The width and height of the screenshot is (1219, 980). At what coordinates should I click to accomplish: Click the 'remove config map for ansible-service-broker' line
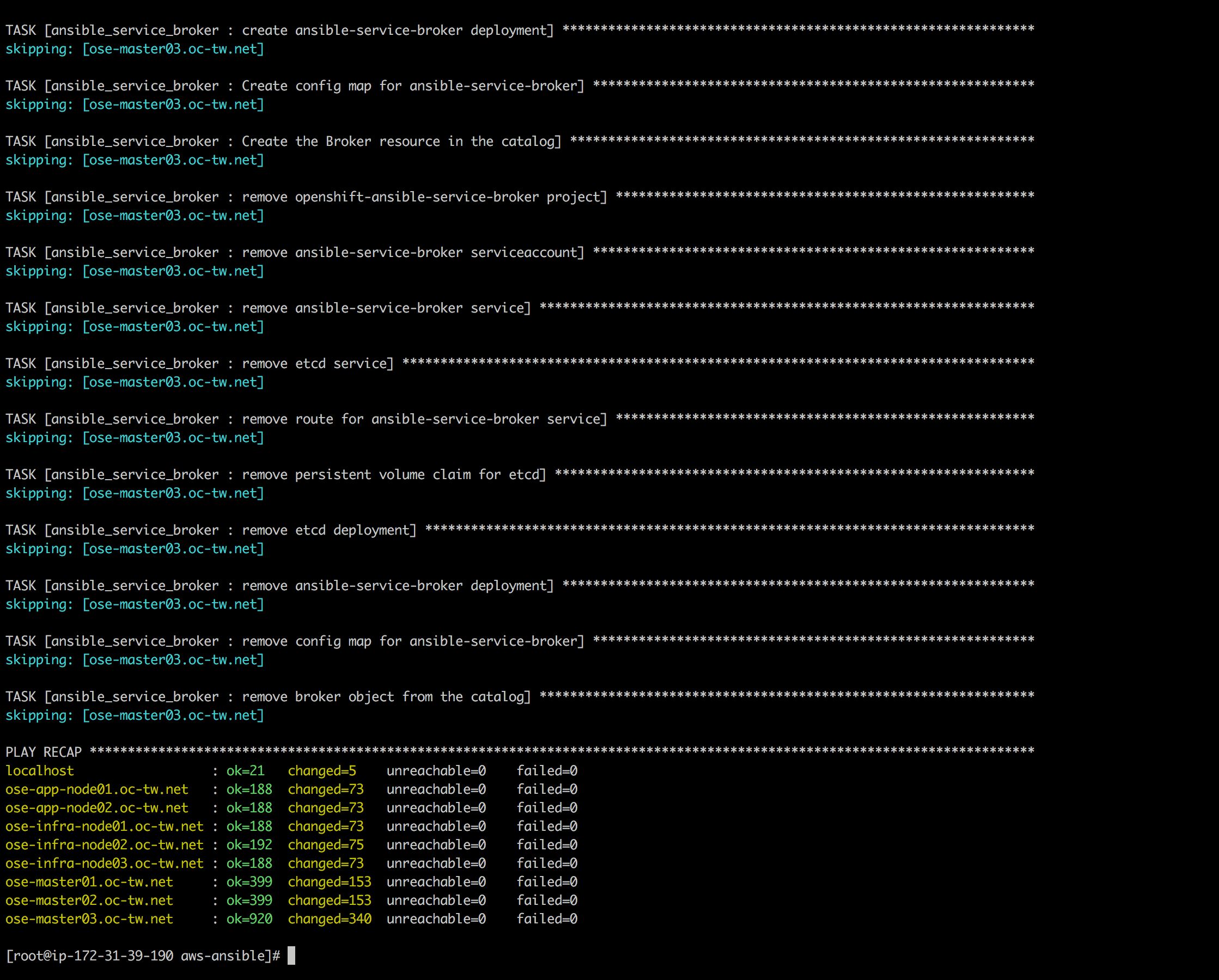click(x=520, y=641)
